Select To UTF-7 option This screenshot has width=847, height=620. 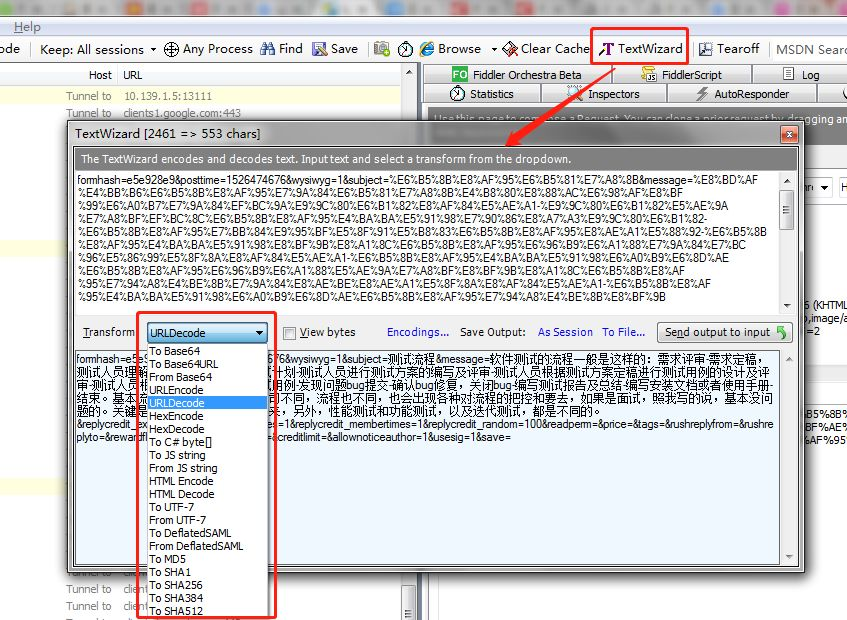207,507
